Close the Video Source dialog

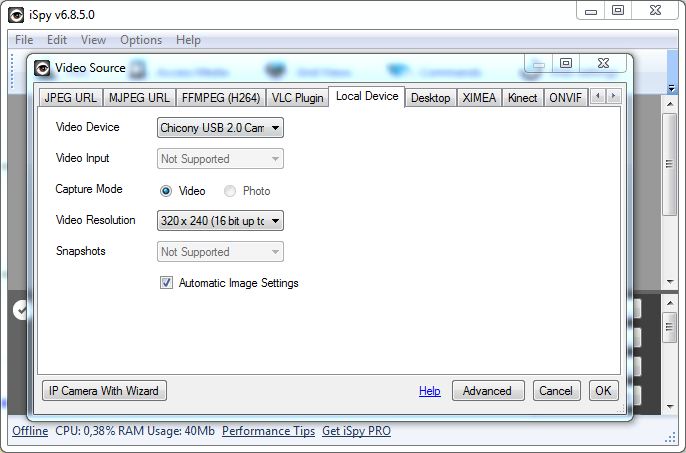(604, 63)
